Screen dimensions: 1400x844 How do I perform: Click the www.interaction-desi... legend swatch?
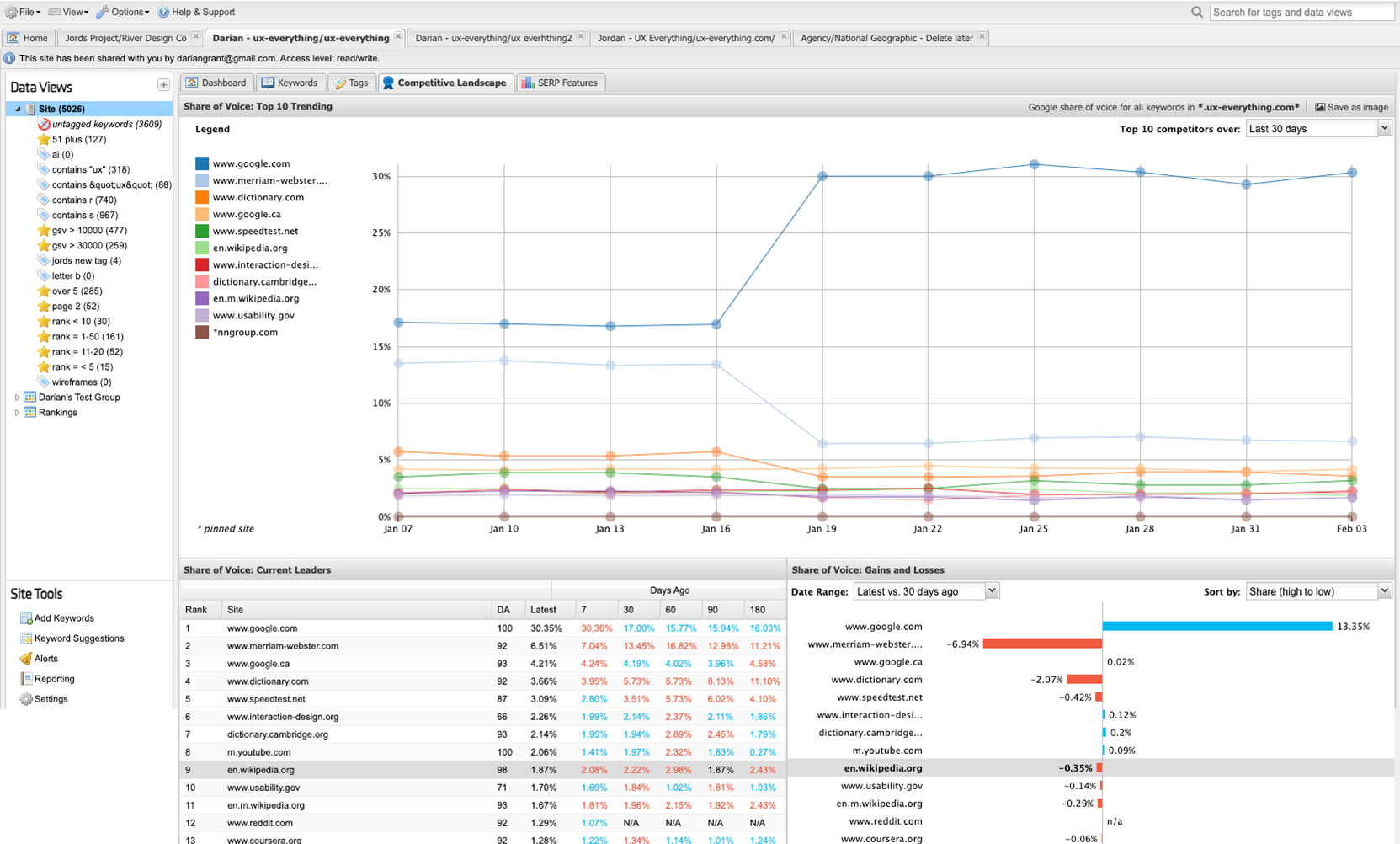[202, 264]
